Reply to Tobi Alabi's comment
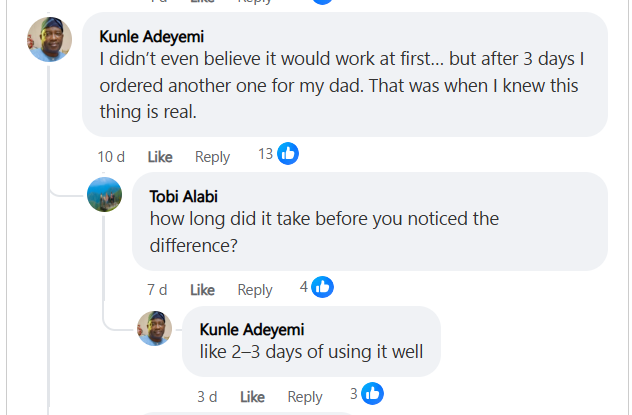 pyautogui.click(x=255, y=290)
